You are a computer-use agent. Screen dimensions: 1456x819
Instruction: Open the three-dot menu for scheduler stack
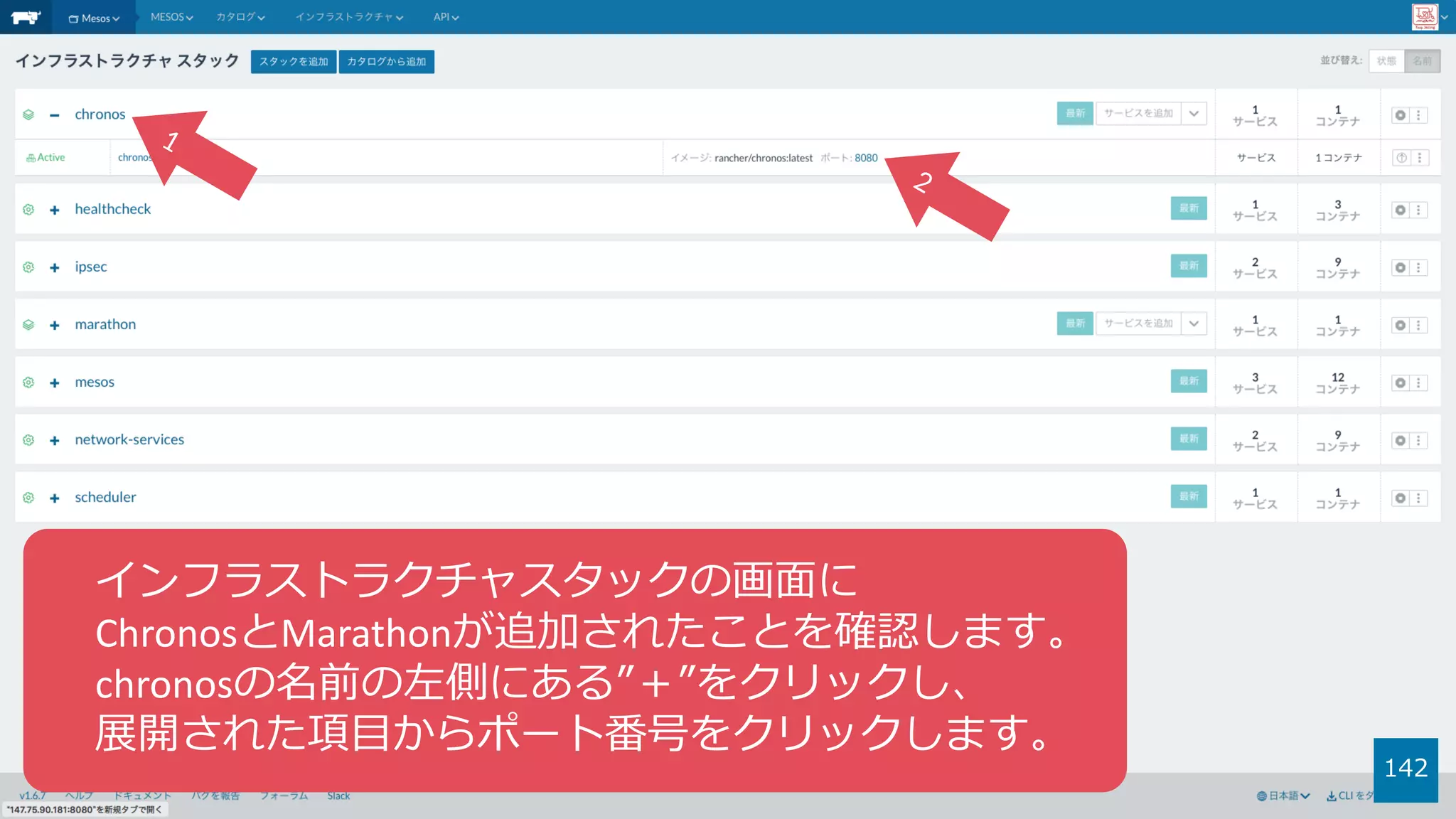(1419, 498)
